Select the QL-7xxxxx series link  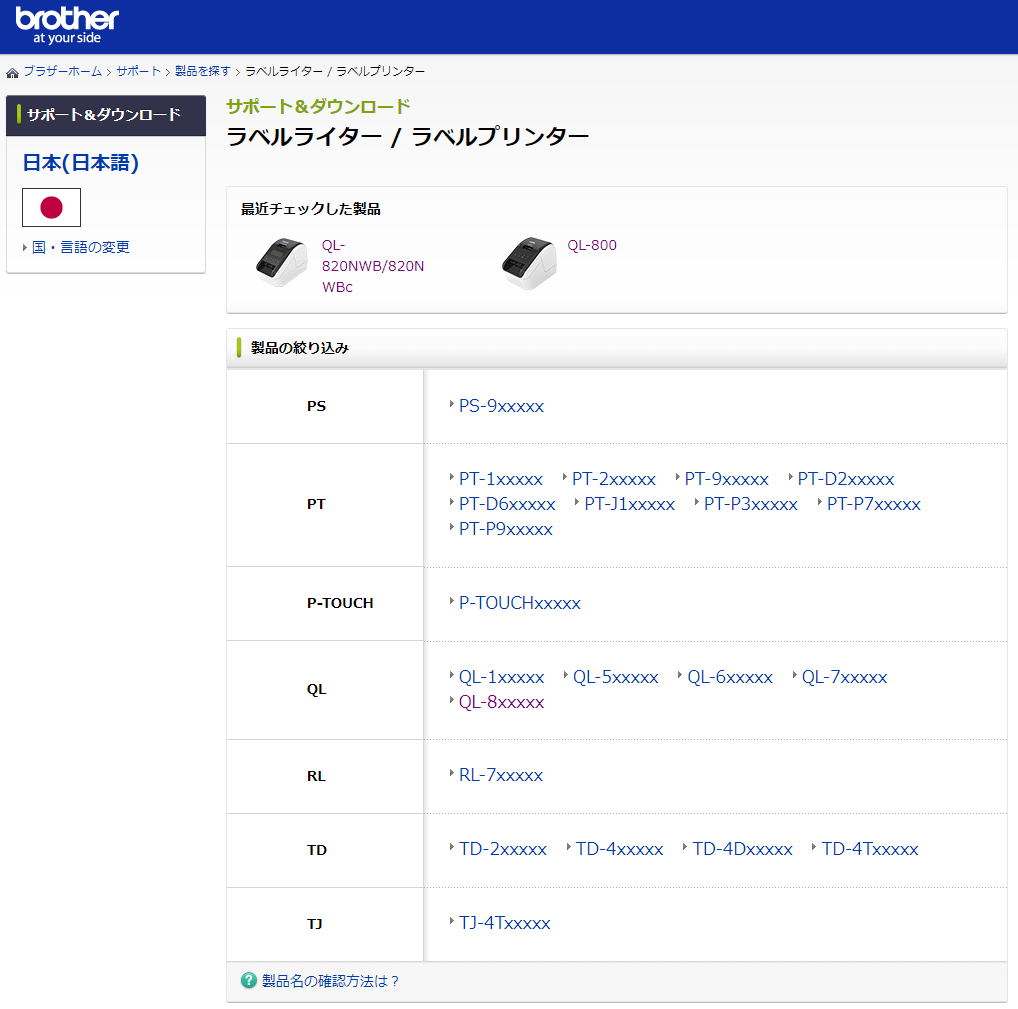[x=844, y=677]
